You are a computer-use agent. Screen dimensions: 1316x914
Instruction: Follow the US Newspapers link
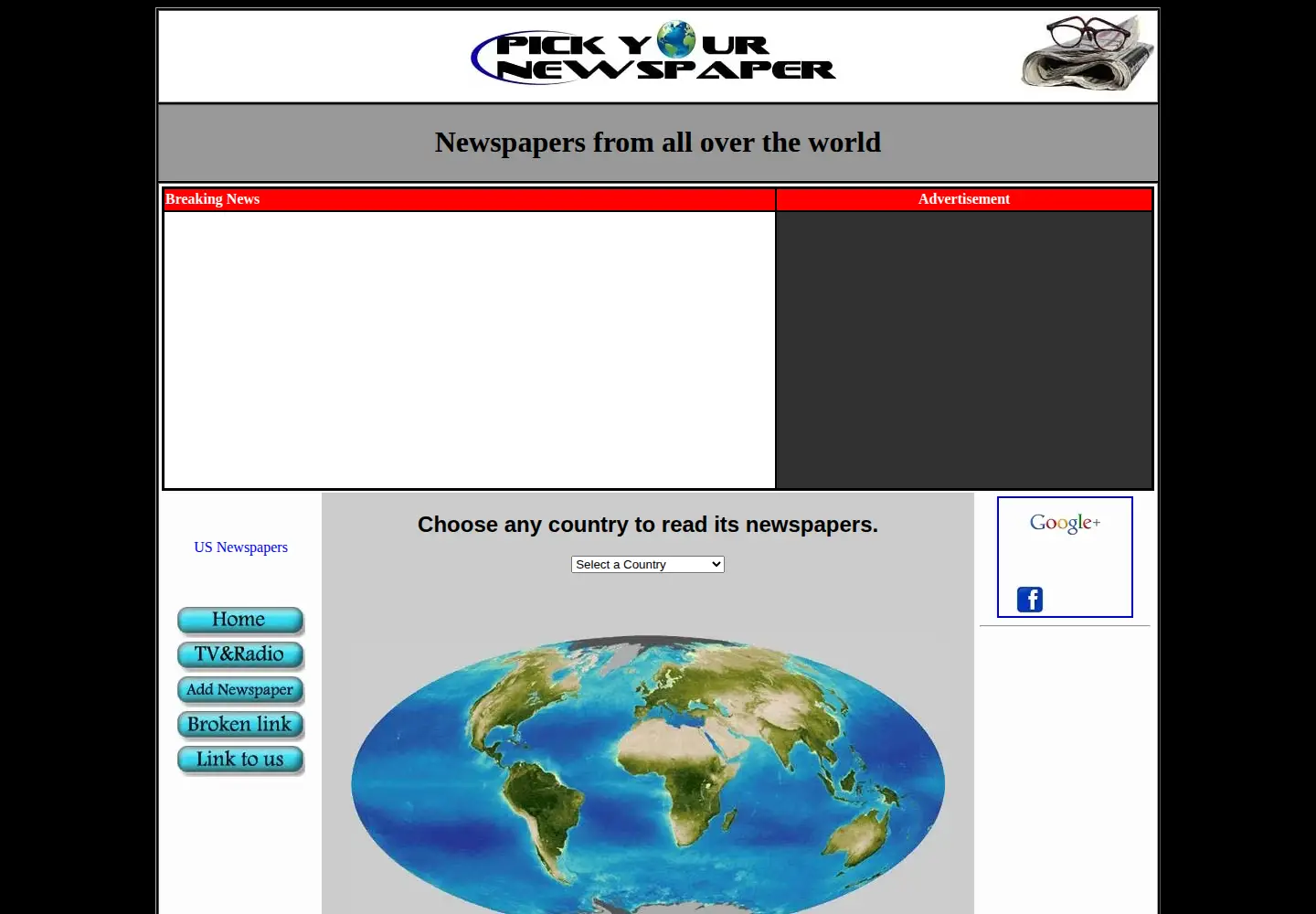(240, 547)
